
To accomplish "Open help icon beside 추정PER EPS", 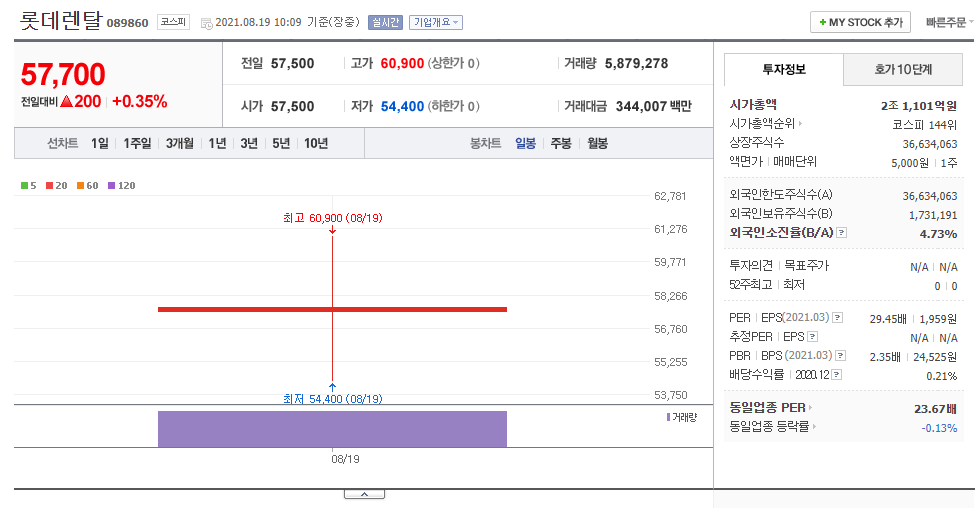I will click(813, 337).
